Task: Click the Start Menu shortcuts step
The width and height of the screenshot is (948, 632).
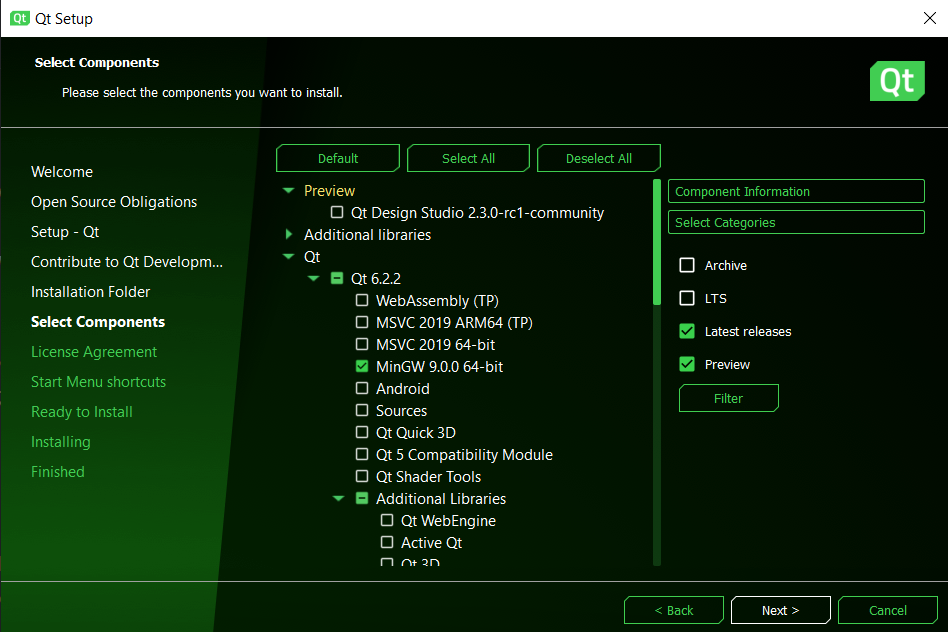Action: (x=99, y=382)
